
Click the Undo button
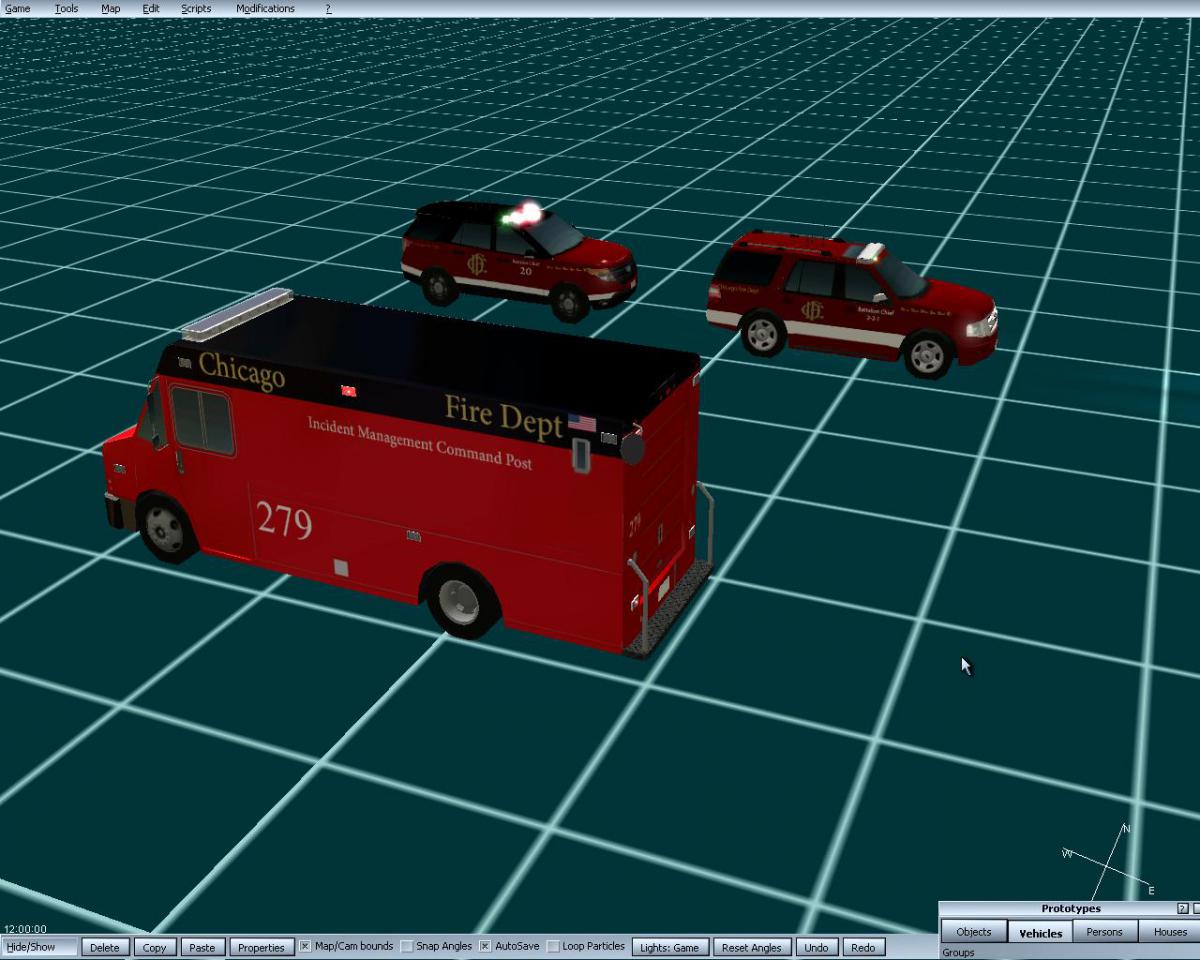[x=816, y=947]
